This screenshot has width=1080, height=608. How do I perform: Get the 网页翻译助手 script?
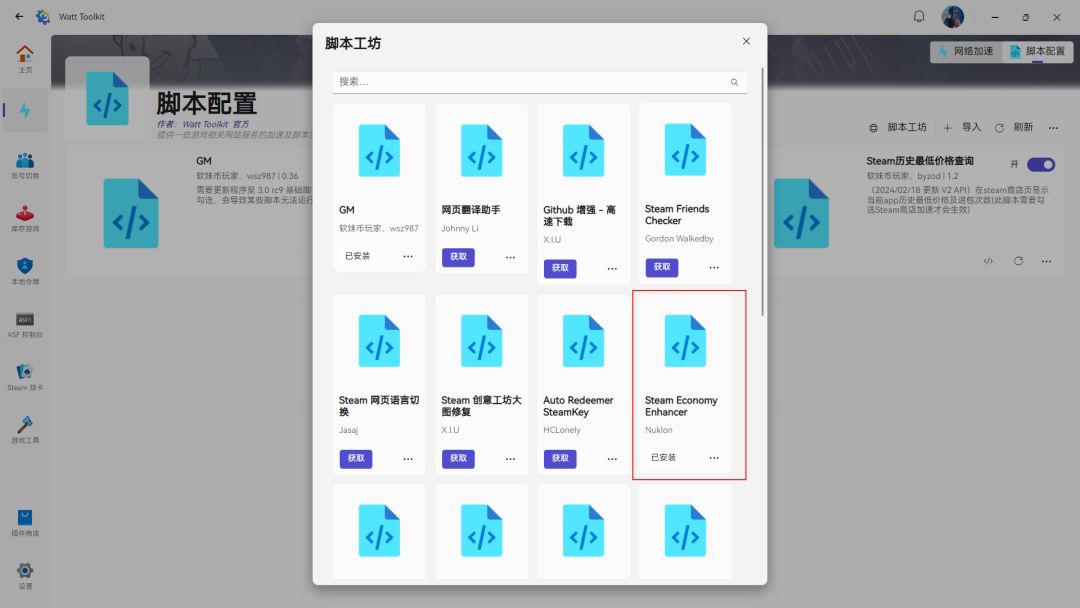click(x=458, y=257)
